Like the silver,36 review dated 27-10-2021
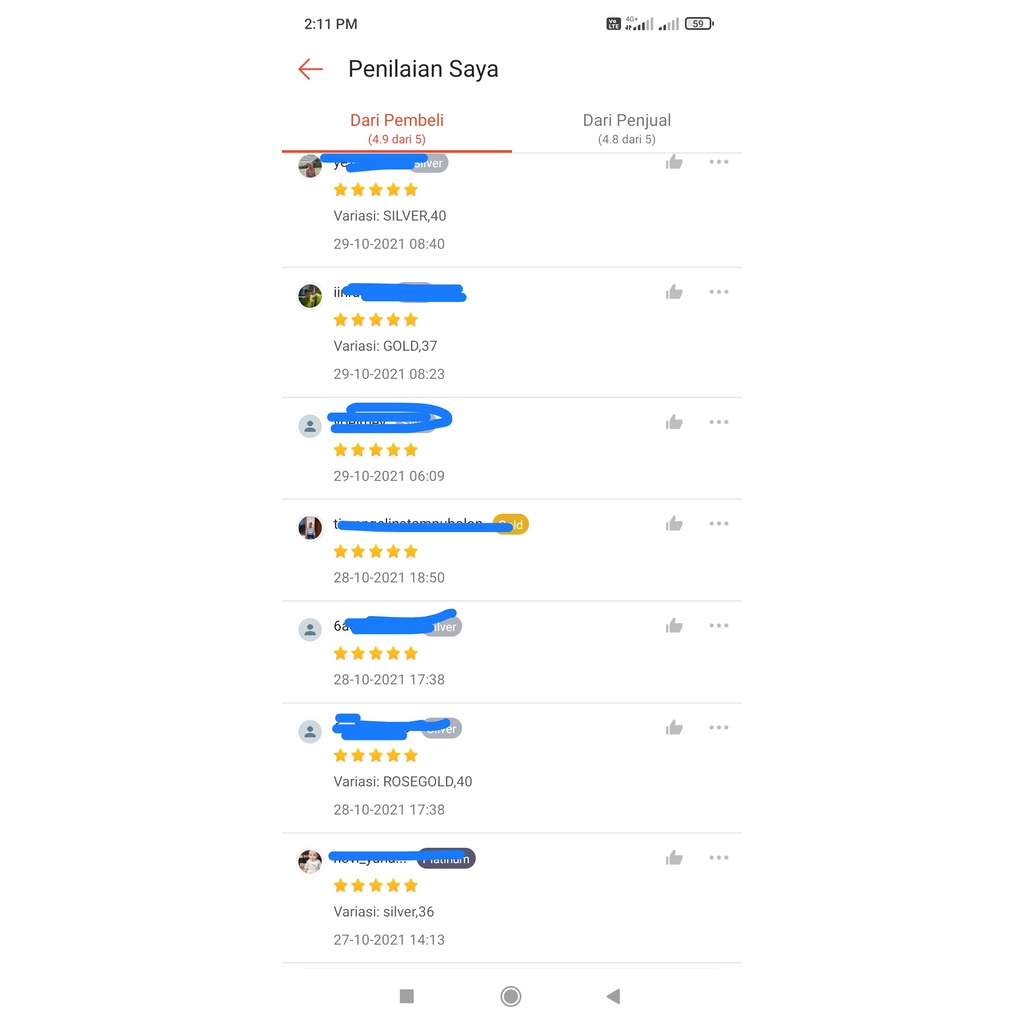Screen dimensions: 1024x1024 click(674, 858)
